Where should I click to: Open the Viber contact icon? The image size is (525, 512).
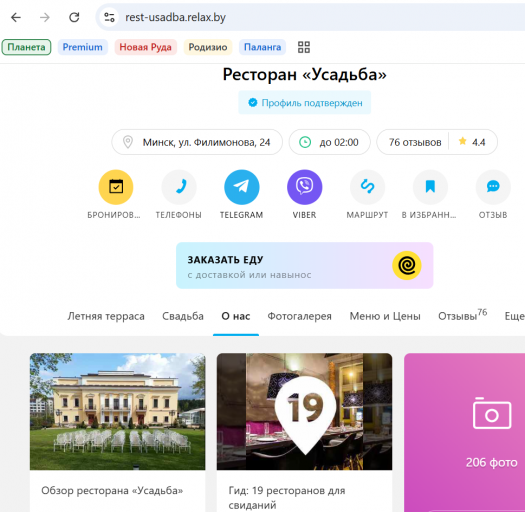tap(305, 187)
